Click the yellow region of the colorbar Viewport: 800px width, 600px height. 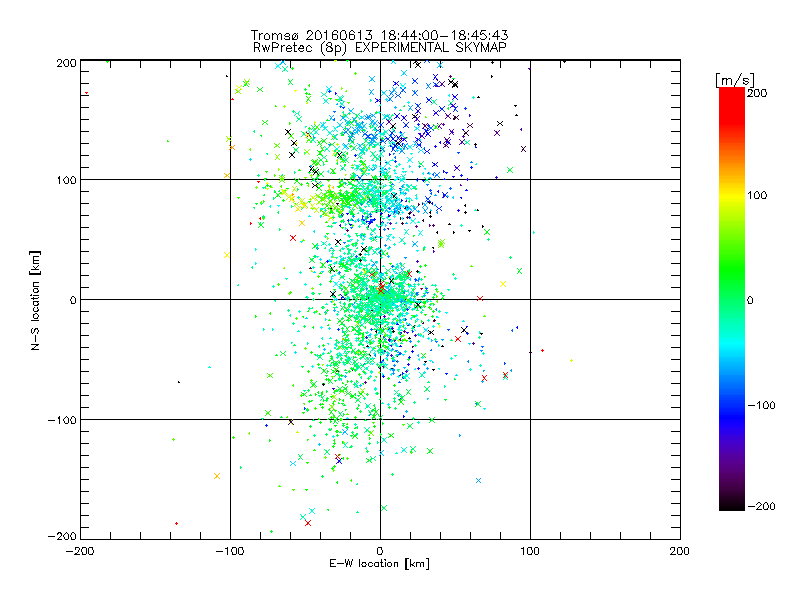(732, 196)
